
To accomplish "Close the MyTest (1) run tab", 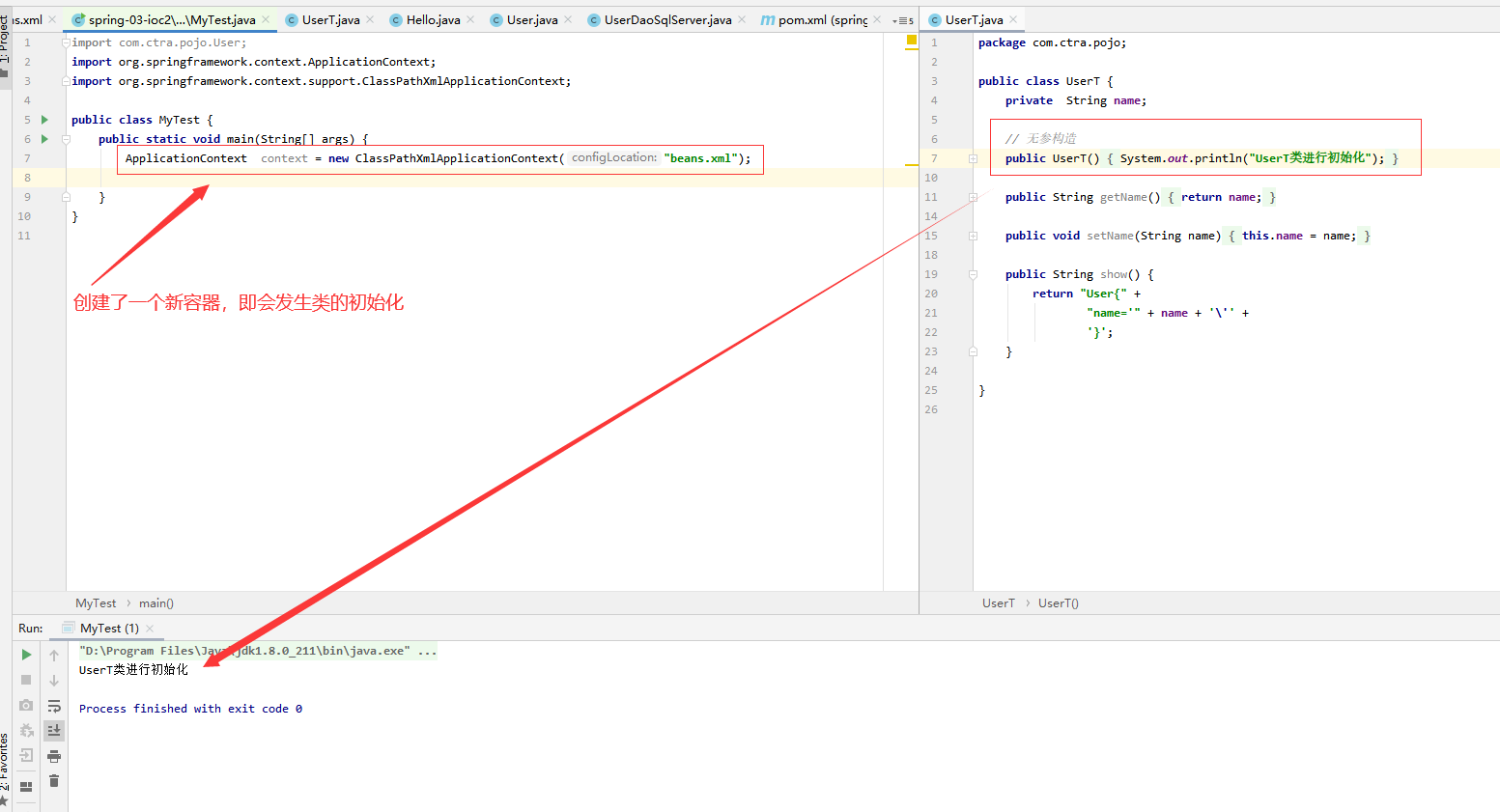I will [150, 629].
